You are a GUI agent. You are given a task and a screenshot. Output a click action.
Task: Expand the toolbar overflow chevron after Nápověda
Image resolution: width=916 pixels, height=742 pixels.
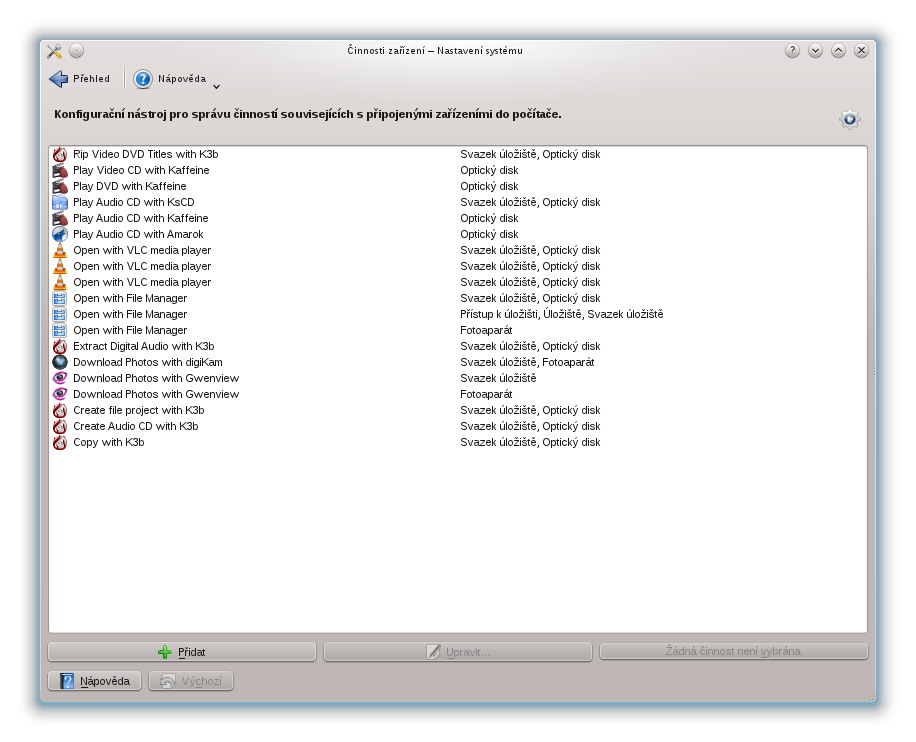pyautogui.click(x=216, y=86)
